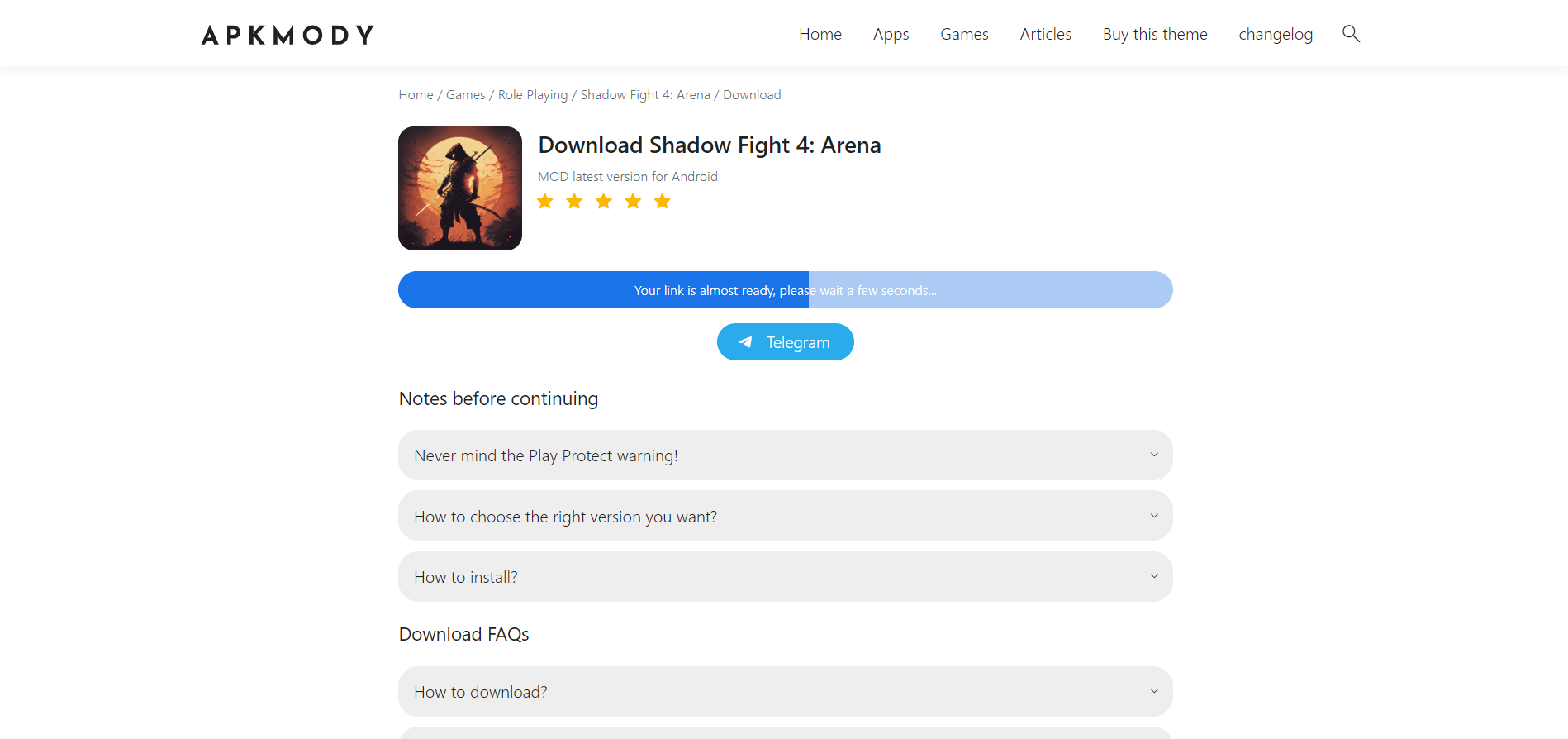Viewport: 1568px width, 739px height.
Task: Click the fourth rating star
Action: [x=633, y=202]
